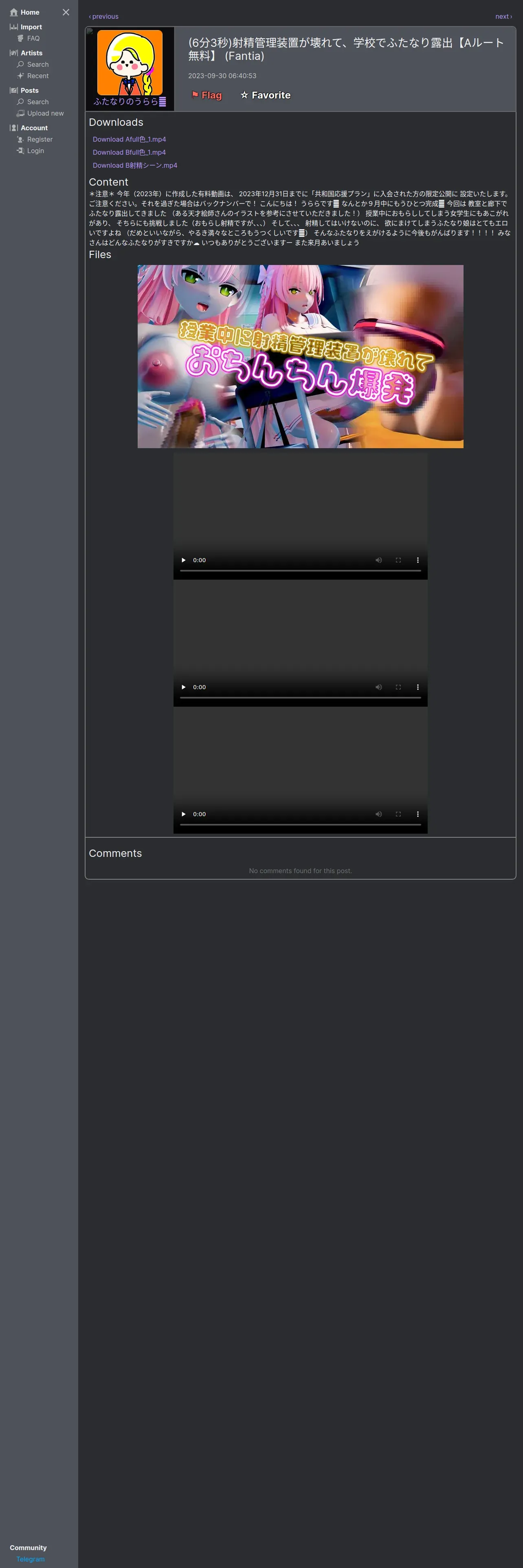Click the magnifier icon beside the artists Search entry
523x1568 pixels.
(x=21, y=65)
